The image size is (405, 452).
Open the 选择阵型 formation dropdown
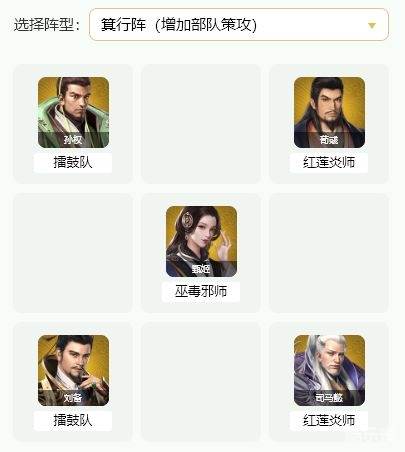pos(239,25)
